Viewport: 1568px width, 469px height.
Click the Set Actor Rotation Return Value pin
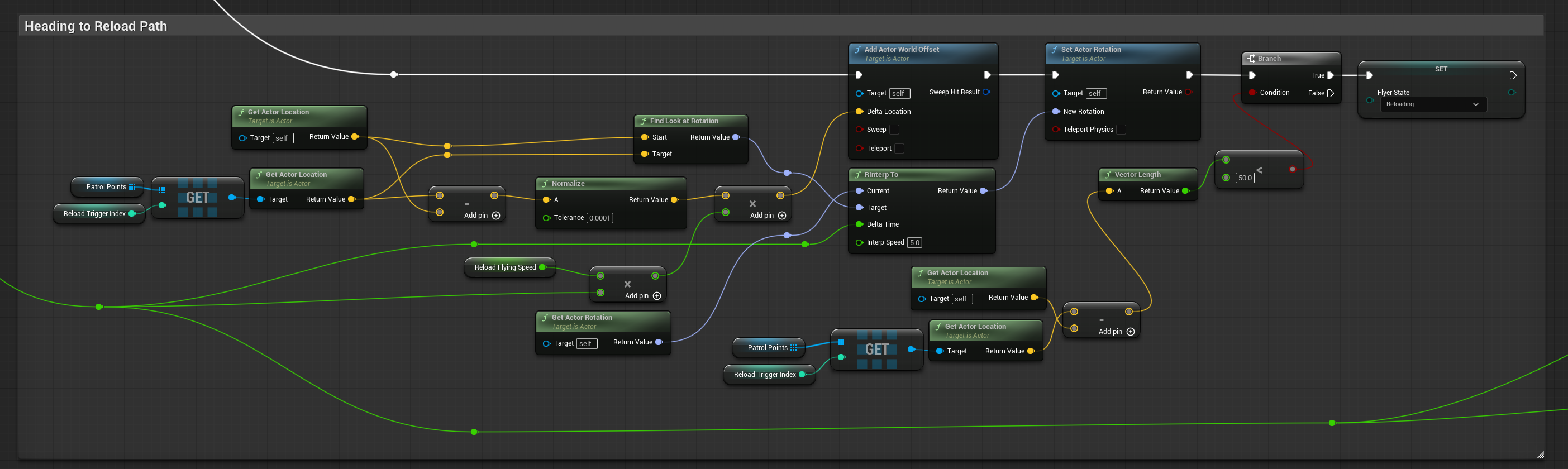[x=1188, y=93]
